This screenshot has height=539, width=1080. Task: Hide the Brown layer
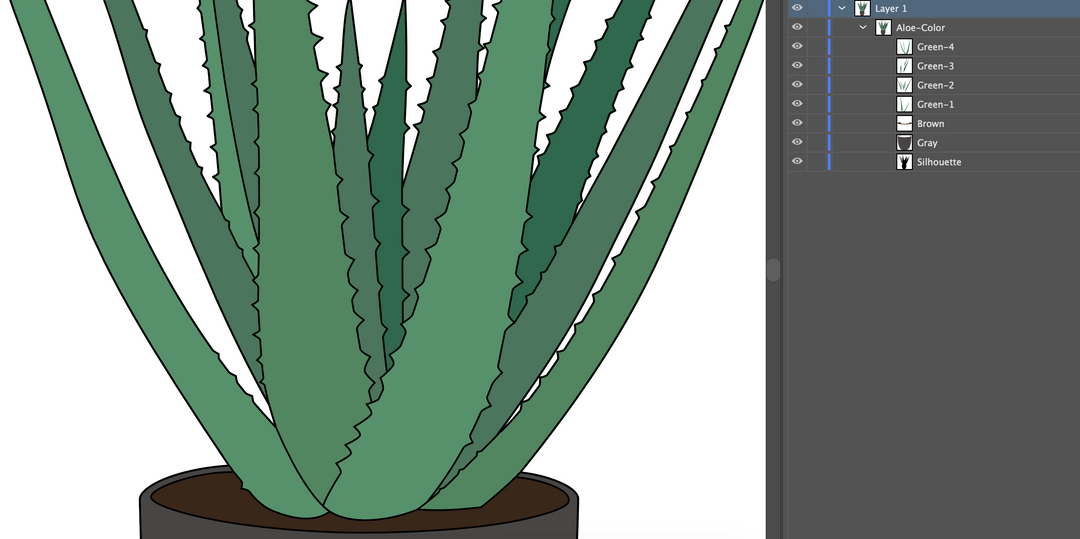[797, 123]
